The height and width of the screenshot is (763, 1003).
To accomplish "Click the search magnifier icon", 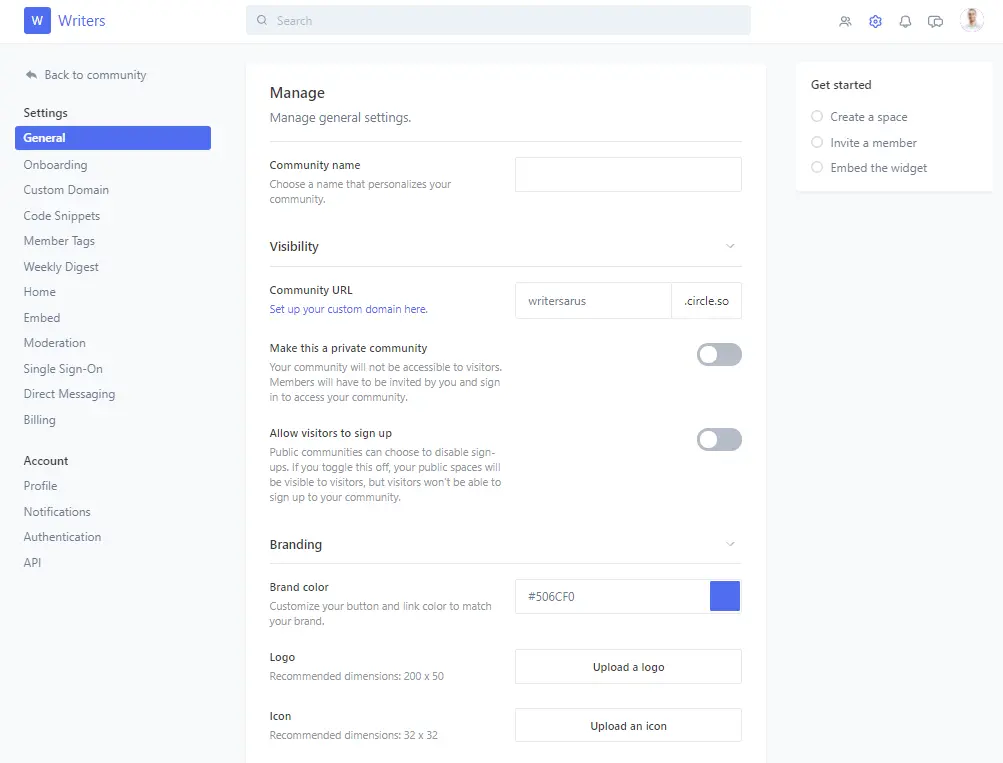I will pyautogui.click(x=262, y=20).
